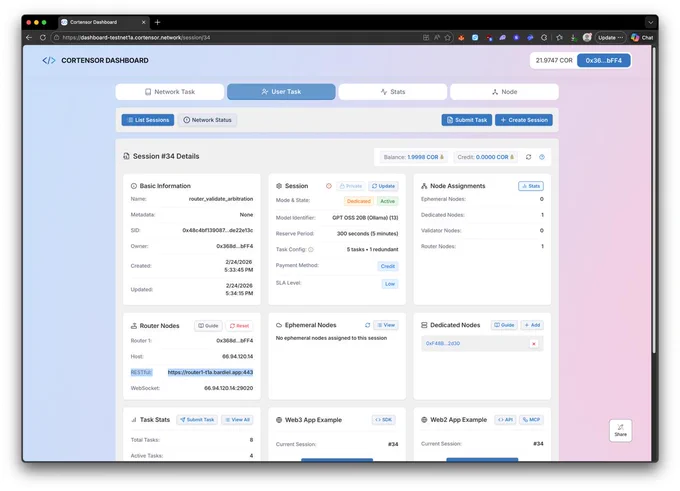Click the Balance 1.9998 COR value
680x491 pixels.
point(422,157)
